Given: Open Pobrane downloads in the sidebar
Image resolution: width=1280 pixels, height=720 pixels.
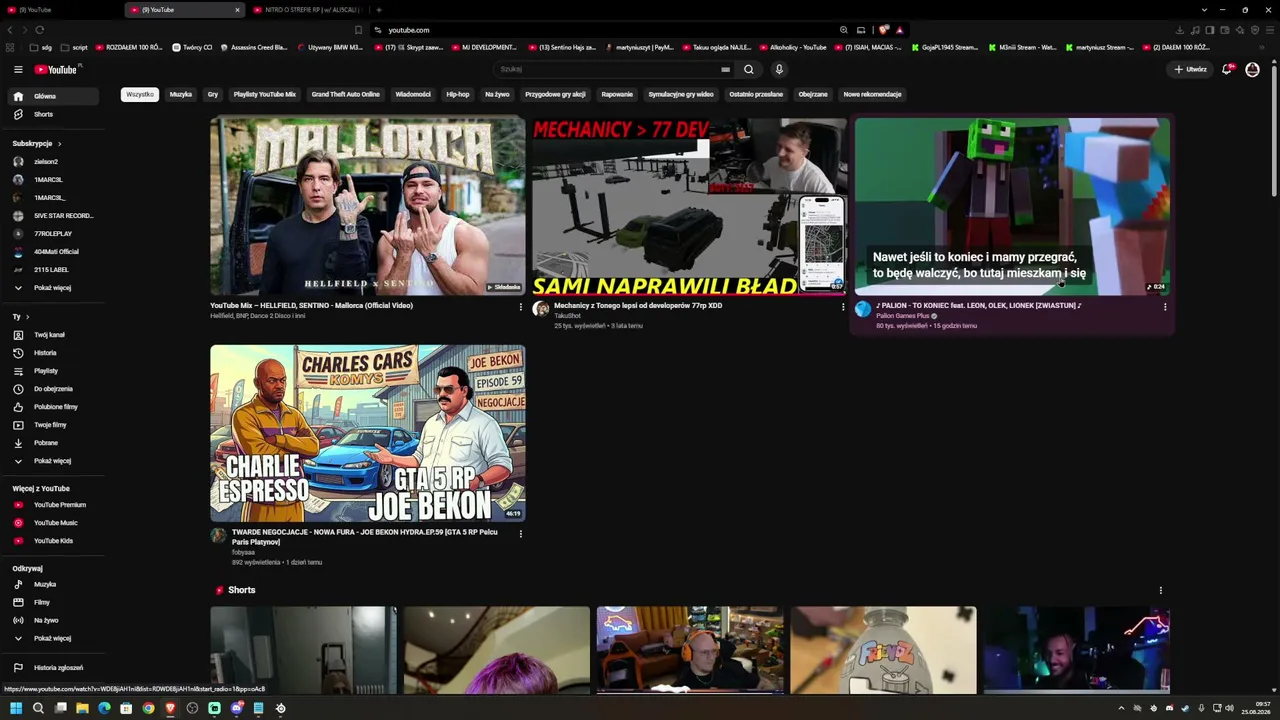Looking at the screenshot, I should coord(55,443).
